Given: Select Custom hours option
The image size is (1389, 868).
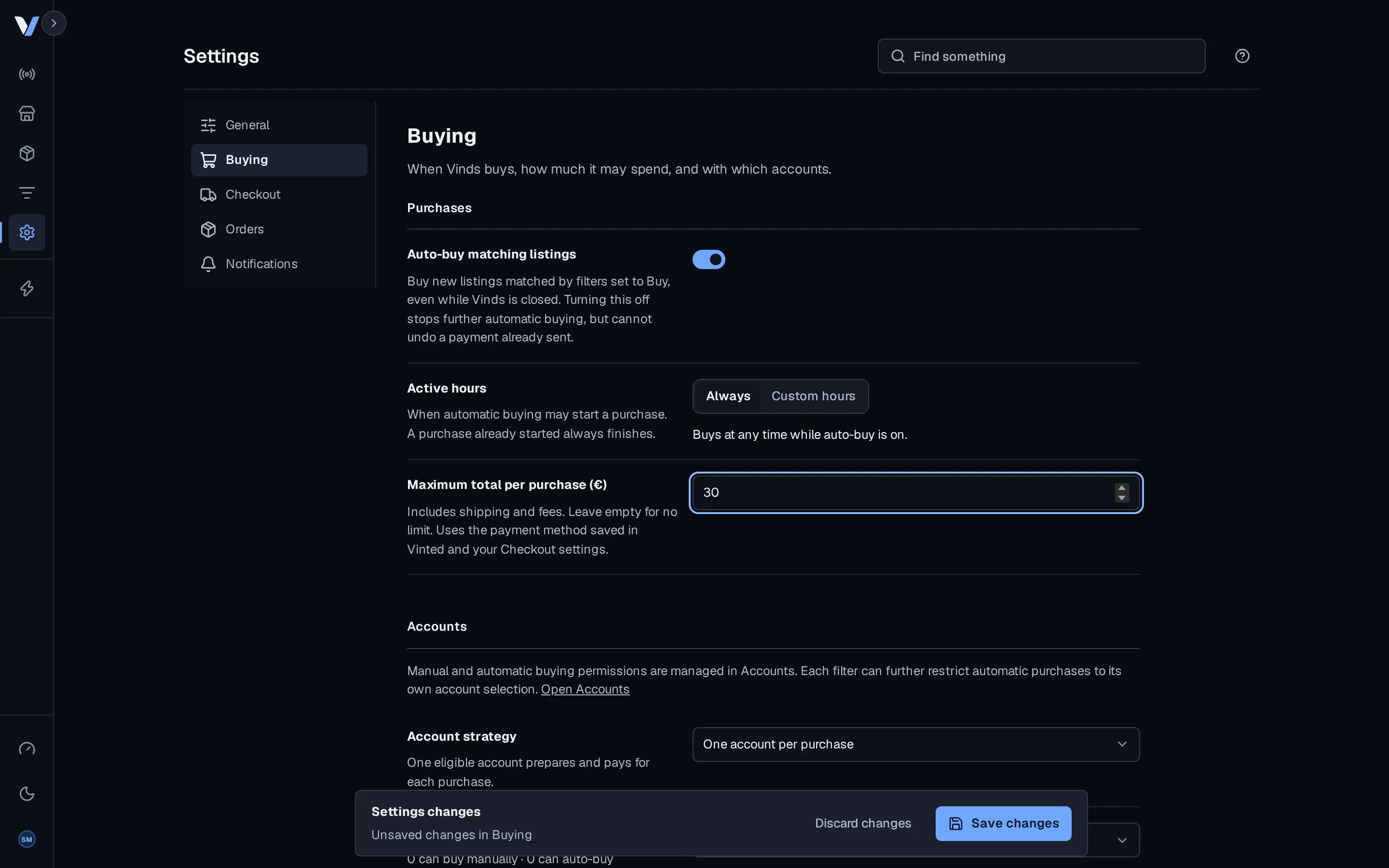Looking at the screenshot, I should coord(813,396).
